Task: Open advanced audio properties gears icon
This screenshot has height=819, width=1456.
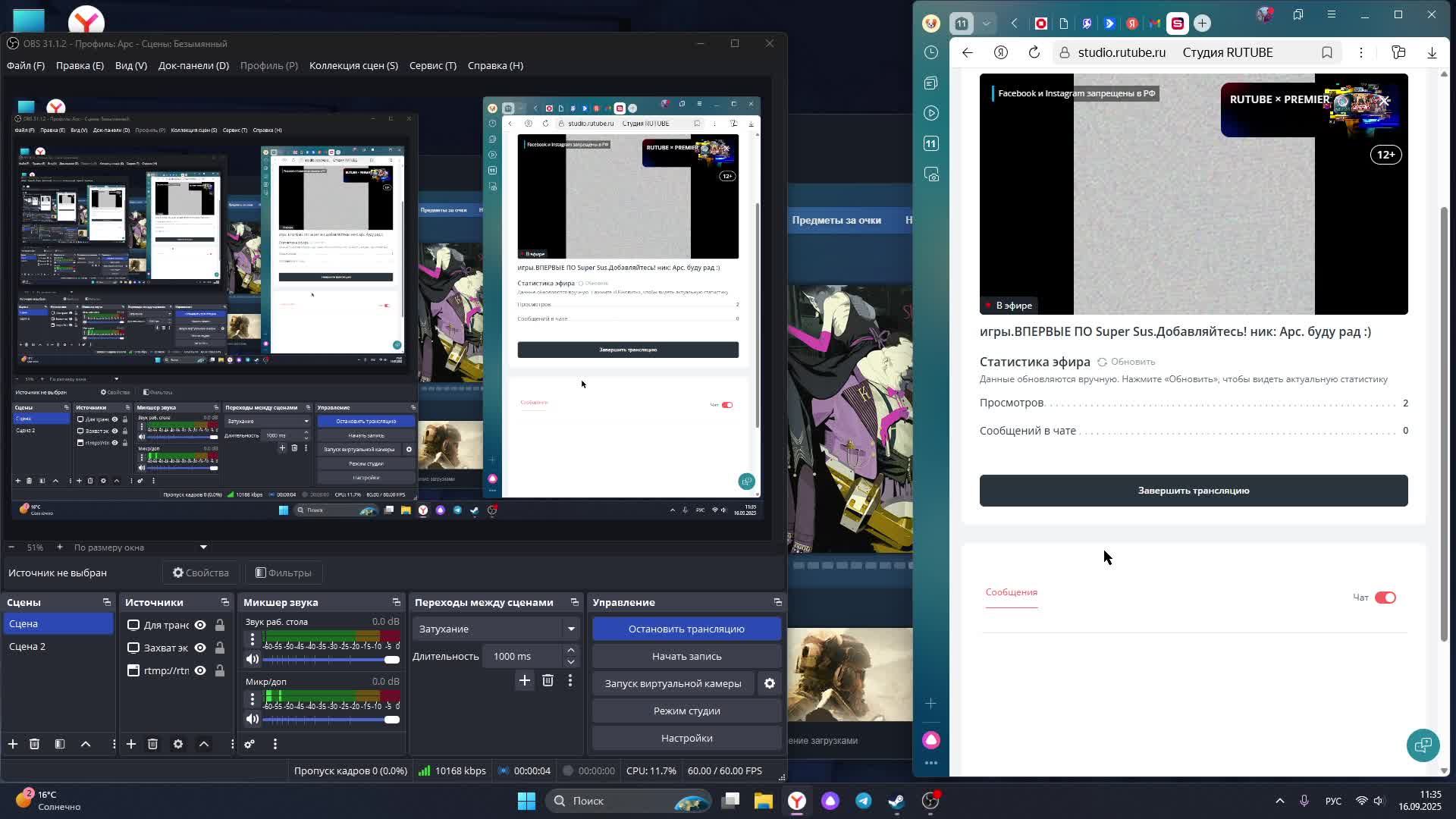Action: click(x=249, y=744)
